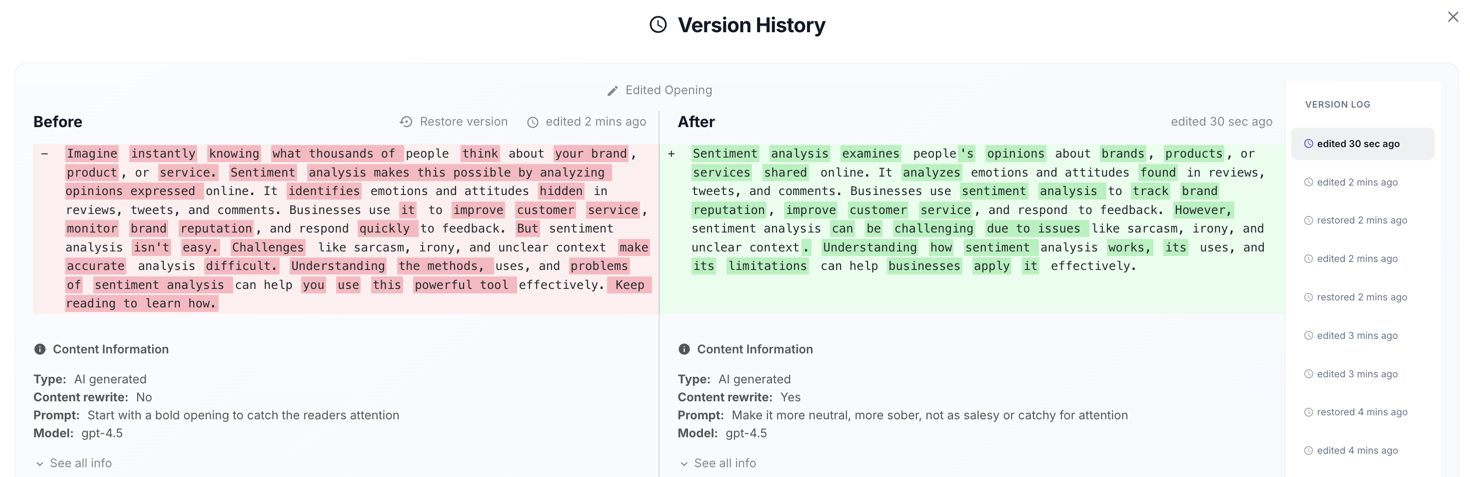This screenshot has height=477, width=1470.
Task: Select the second edited 2 mins ago log entry
Action: pyautogui.click(x=1362, y=259)
